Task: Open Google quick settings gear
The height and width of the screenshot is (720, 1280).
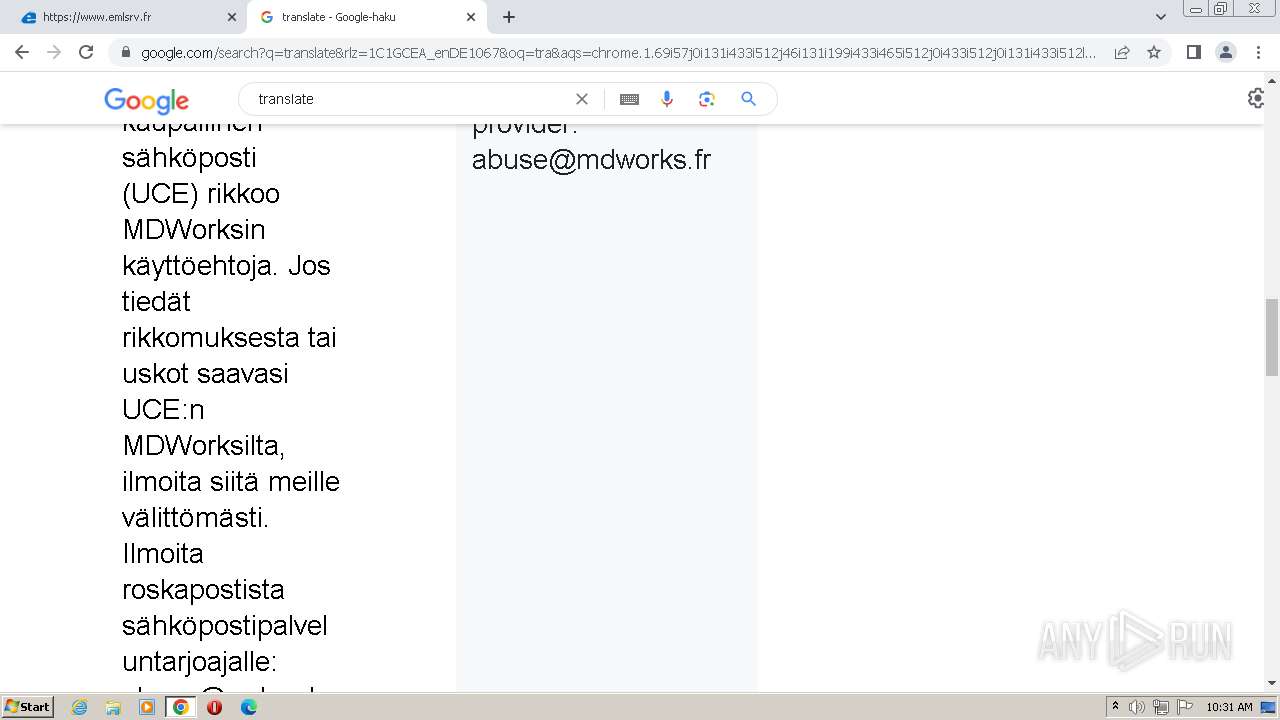Action: click(x=1257, y=99)
